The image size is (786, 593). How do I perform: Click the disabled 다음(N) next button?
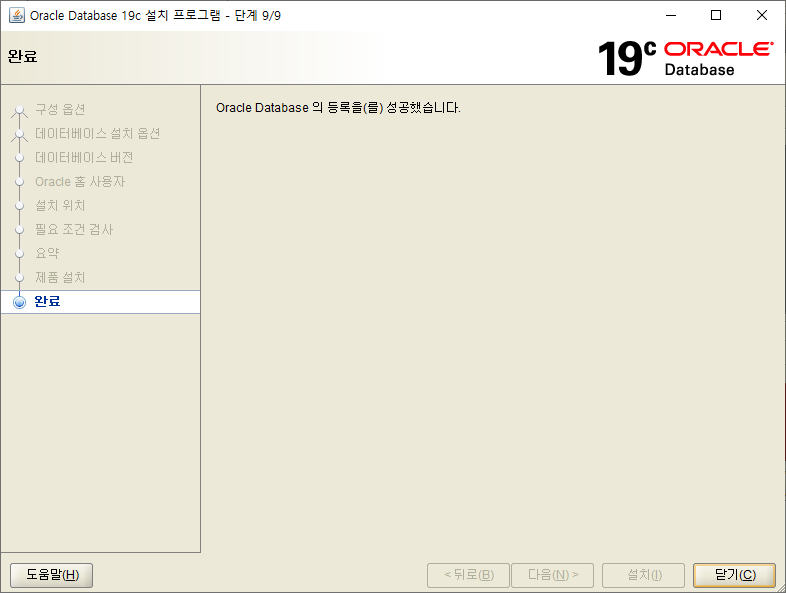click(x=552, y=575)
